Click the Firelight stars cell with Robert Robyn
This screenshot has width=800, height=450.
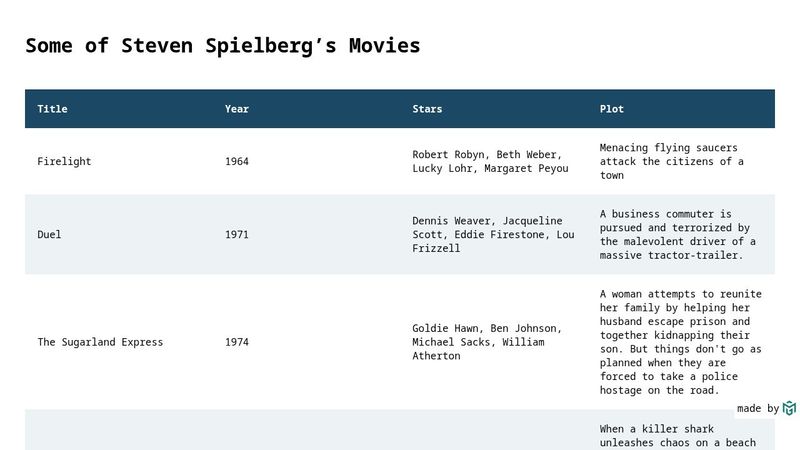[x=494, y=161]
